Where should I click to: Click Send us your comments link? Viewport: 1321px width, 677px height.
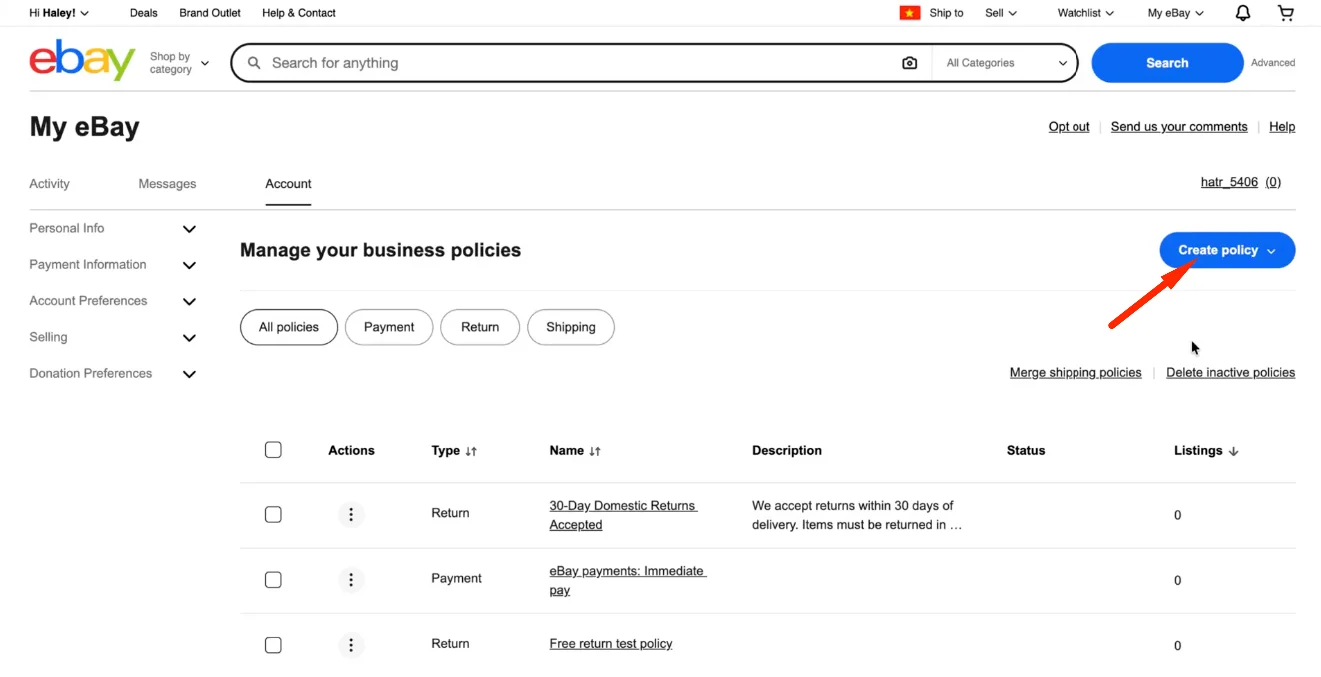click(x=1179, y=127)
